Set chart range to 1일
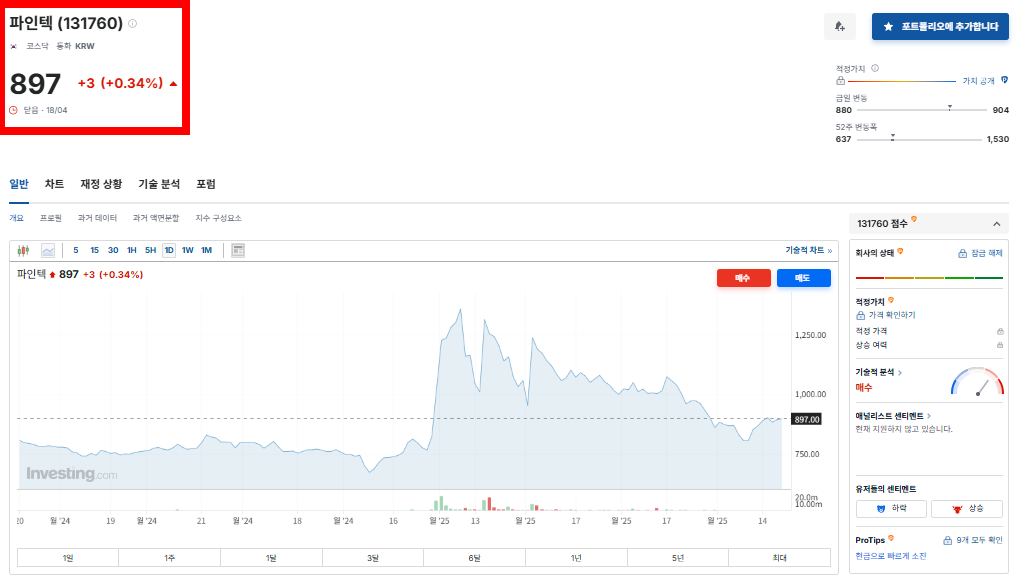The width and height of the screenshot is (1024, 575). pos(68,558)
